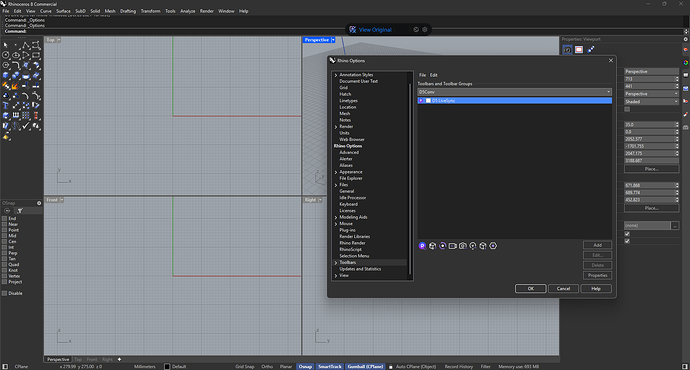Click the video camera icon in toolbar preview
Screen dimensions: 690x370
pyautogui.click(x=452, y=246)
